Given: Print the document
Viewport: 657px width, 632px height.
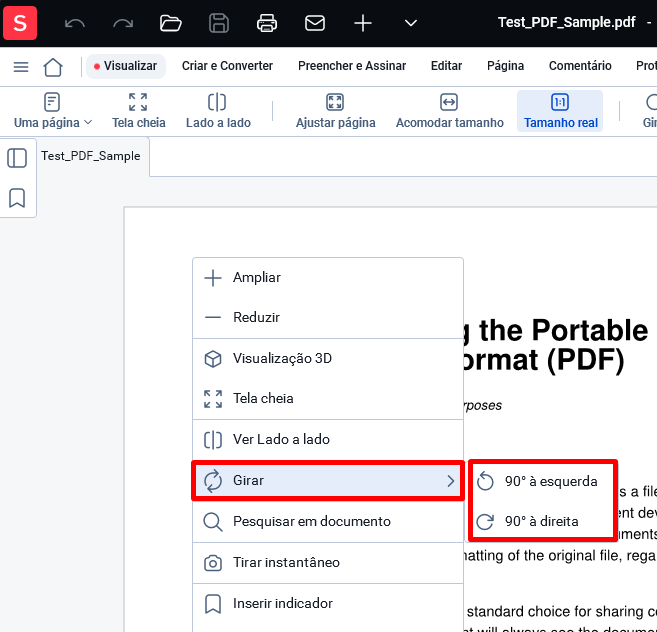Looking at the screenshot, I should click(267, 23).
